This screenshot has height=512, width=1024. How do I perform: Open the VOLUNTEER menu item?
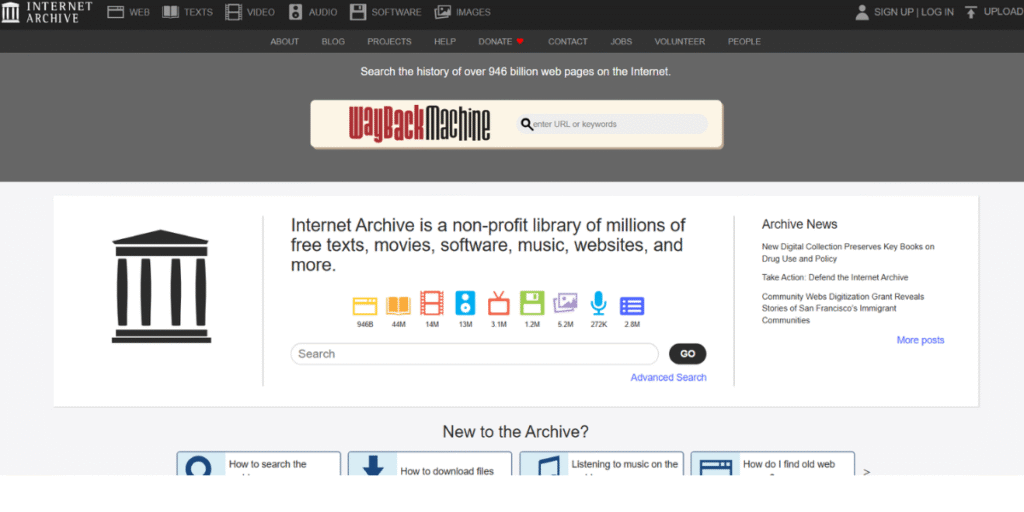click(680, 41)
